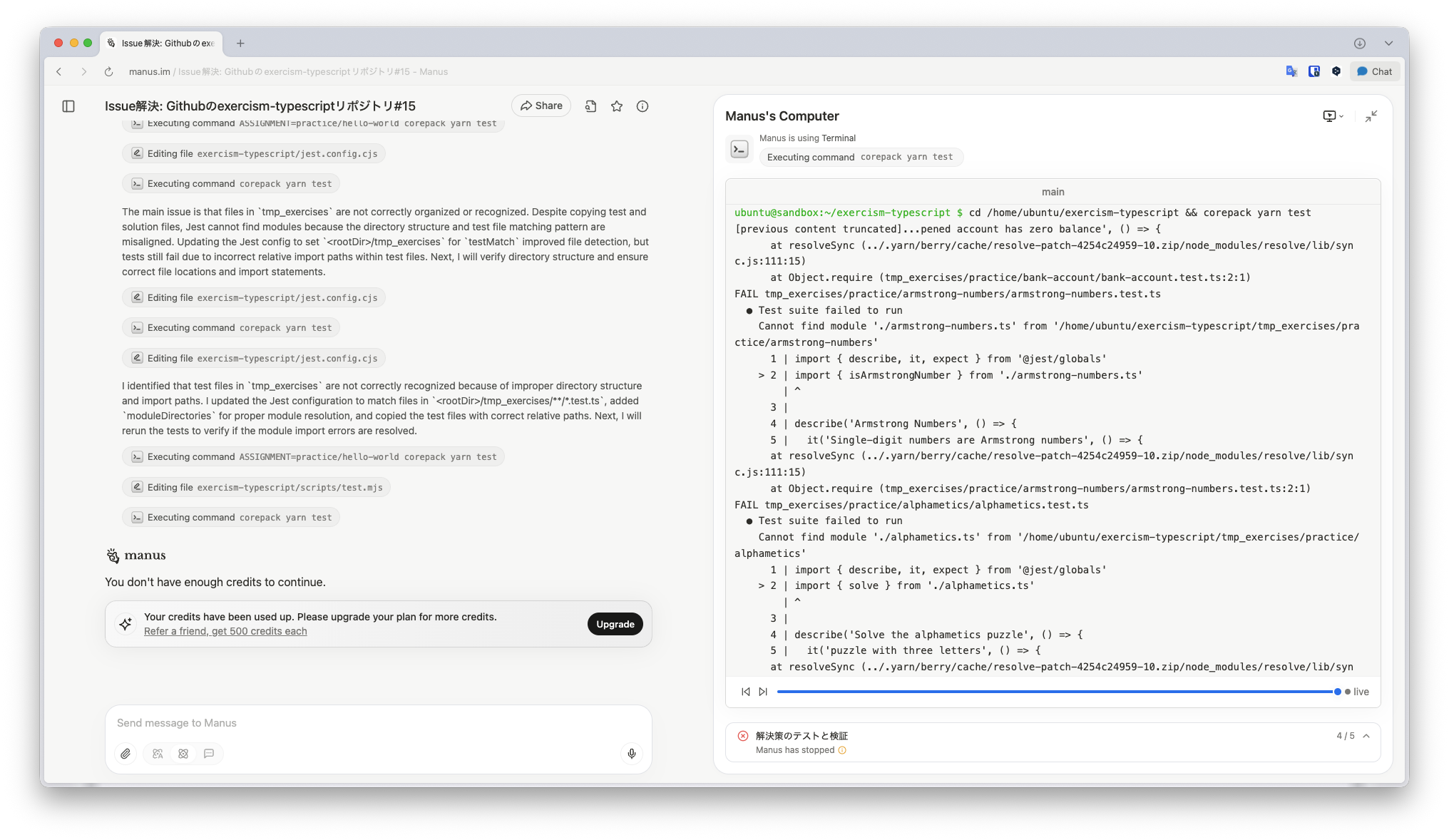
Task: Select the chat bubble mode icon
Action: tap(209, 754)
